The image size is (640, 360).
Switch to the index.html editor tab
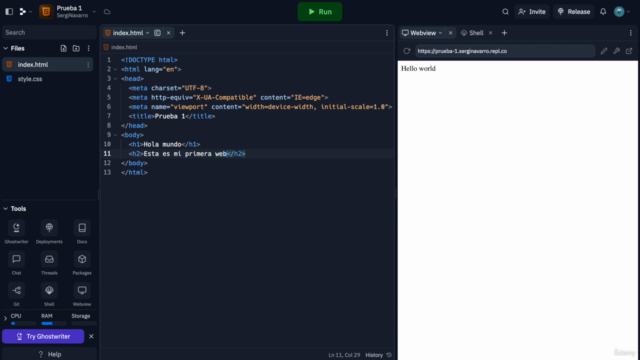(128, 33)
